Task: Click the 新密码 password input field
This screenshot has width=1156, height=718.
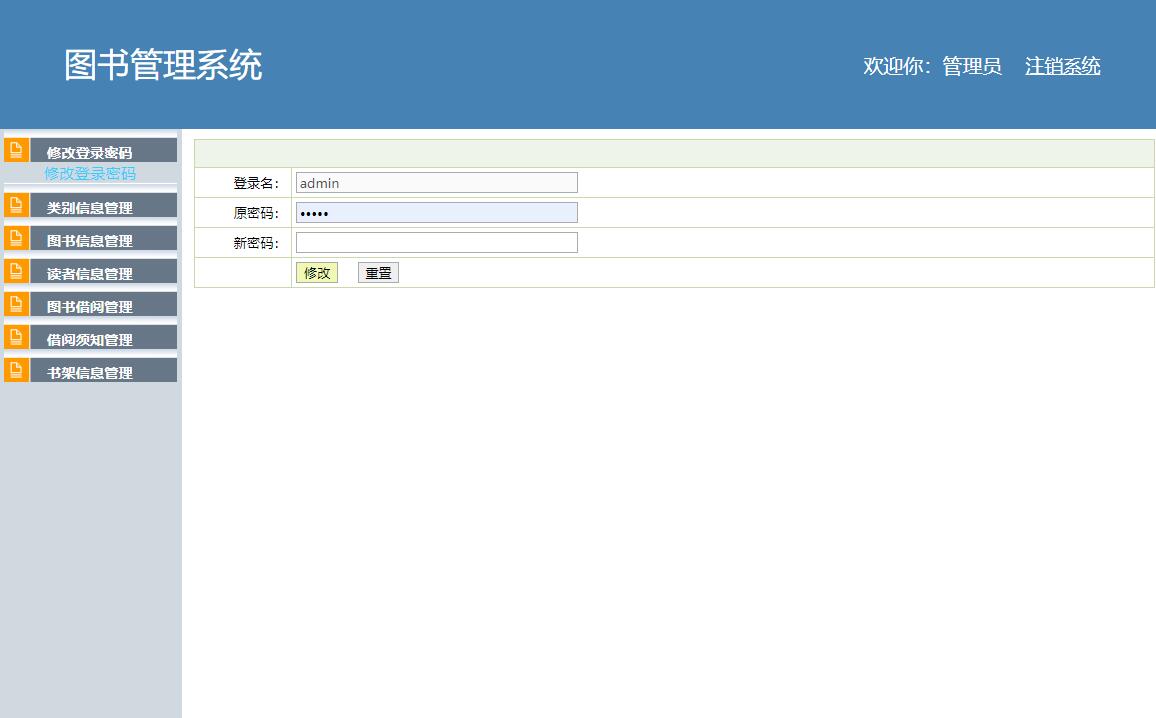Action: pyautogui.click(x=436, y=242)
